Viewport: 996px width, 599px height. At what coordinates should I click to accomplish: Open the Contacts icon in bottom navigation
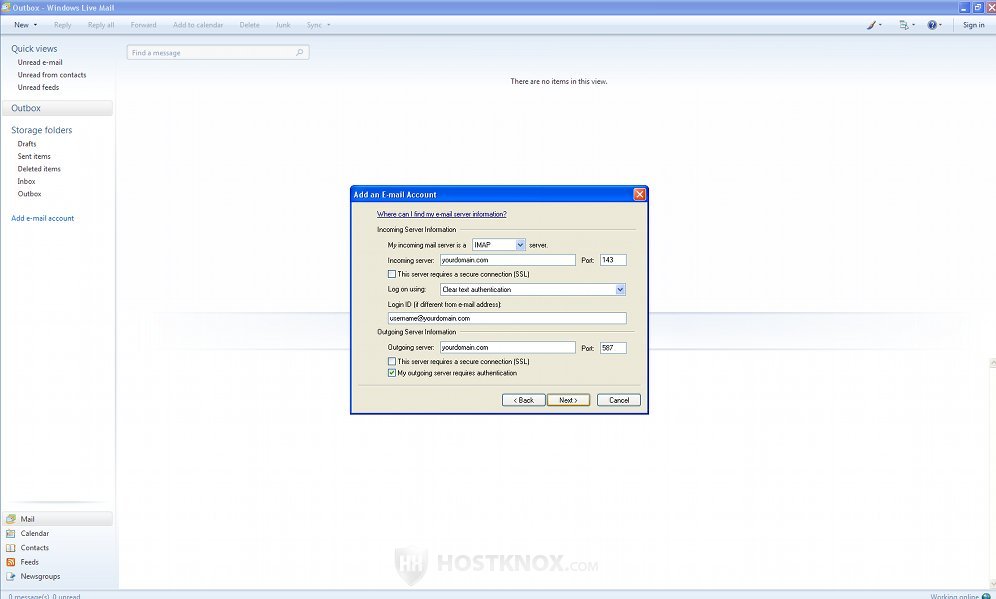[x=11, y=548]
